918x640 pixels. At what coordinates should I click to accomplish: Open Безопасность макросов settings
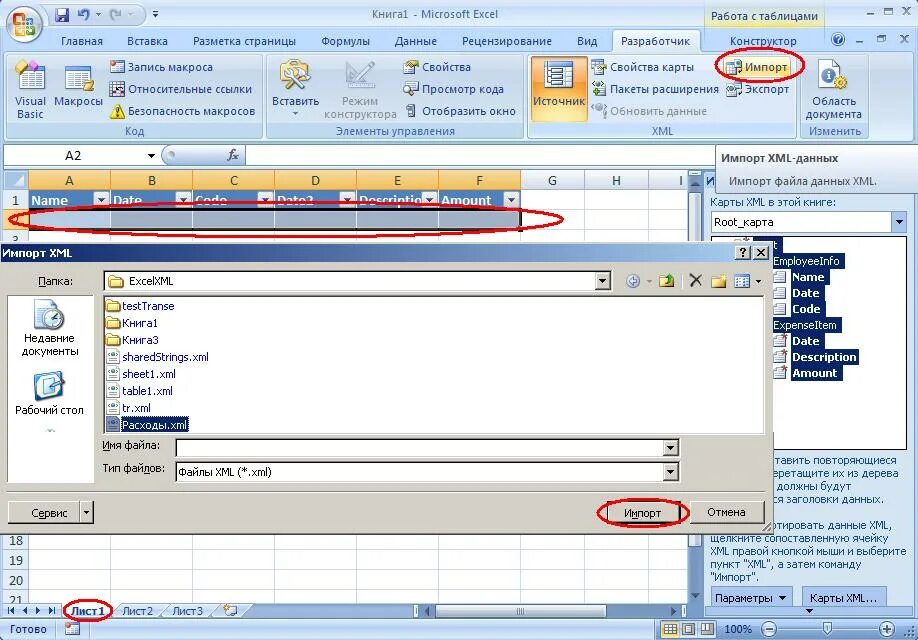[183, 111]
